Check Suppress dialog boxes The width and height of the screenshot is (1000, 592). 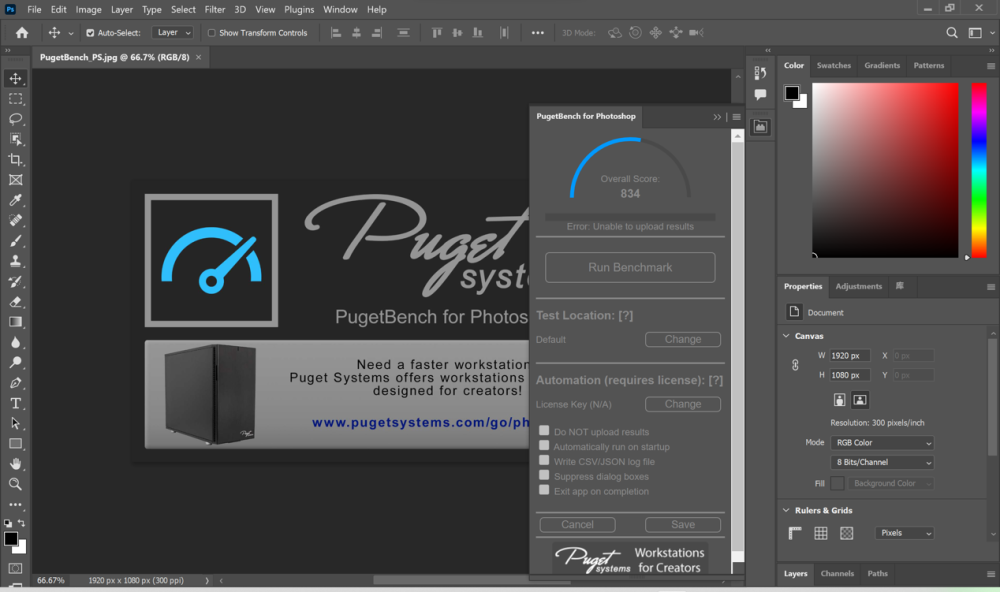pyautogui.click(x=544, y=475)
